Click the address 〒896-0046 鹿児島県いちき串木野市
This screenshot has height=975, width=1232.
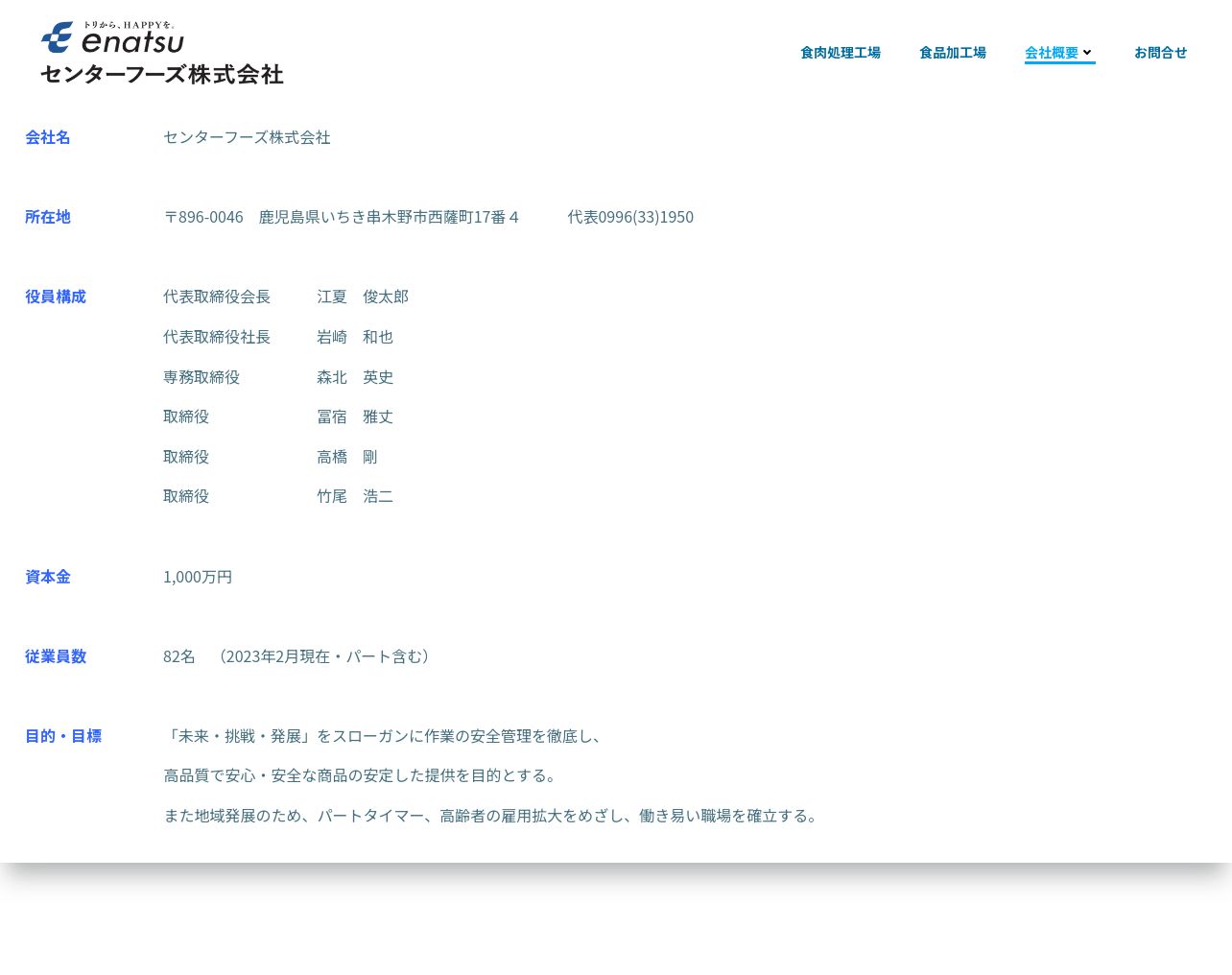click(342, 217)
